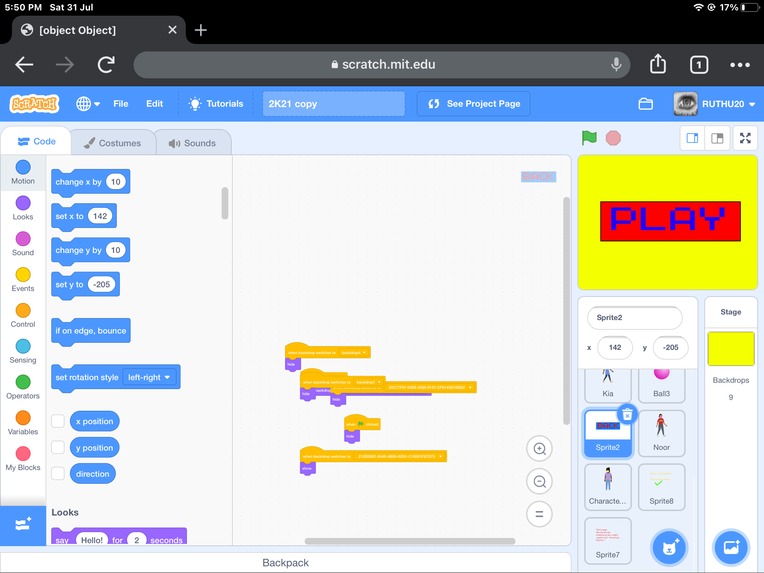Select the Kia sprite thumbnail
The width and height of the screenshot is (764, 573).
[x=608, y=385]
